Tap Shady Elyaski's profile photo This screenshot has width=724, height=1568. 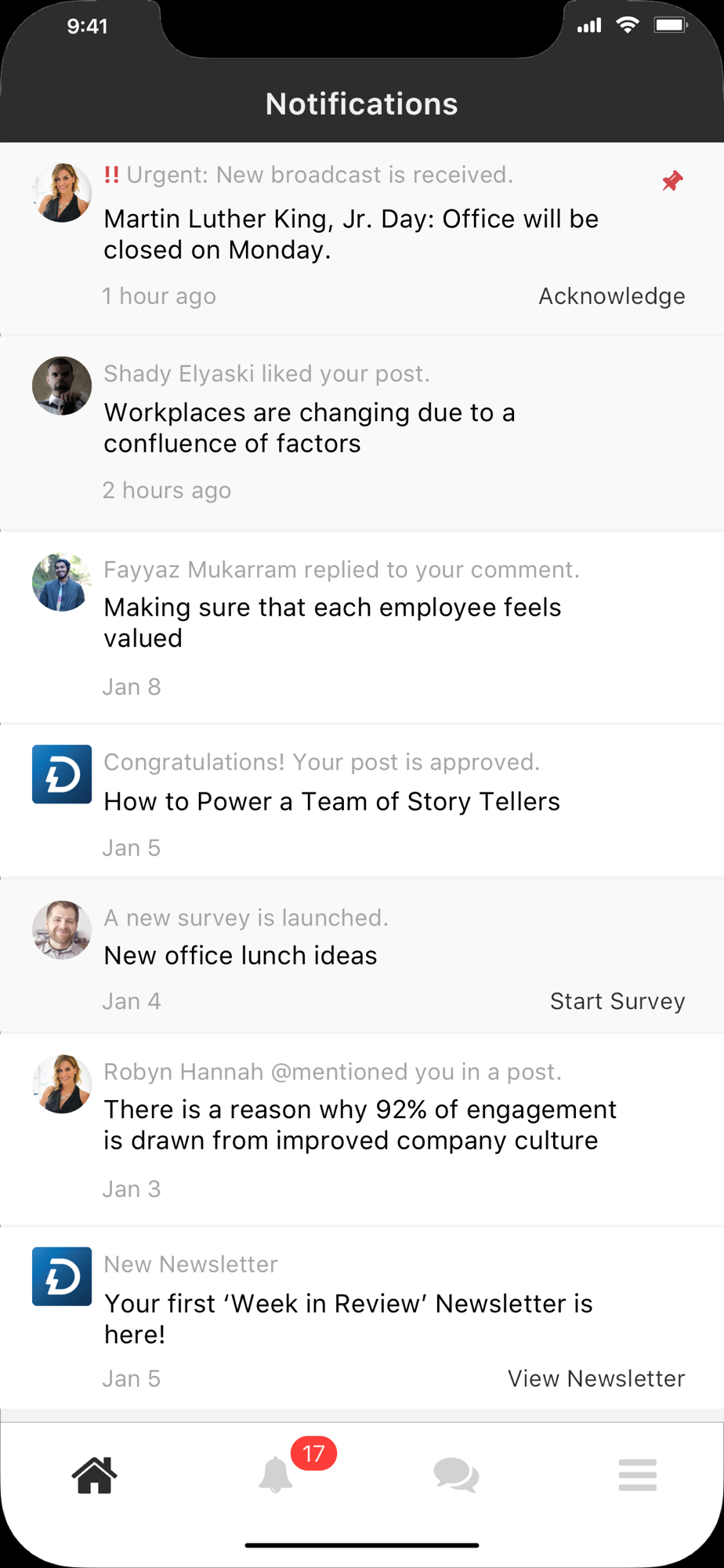pyautogui.click(x=62, y=386)
